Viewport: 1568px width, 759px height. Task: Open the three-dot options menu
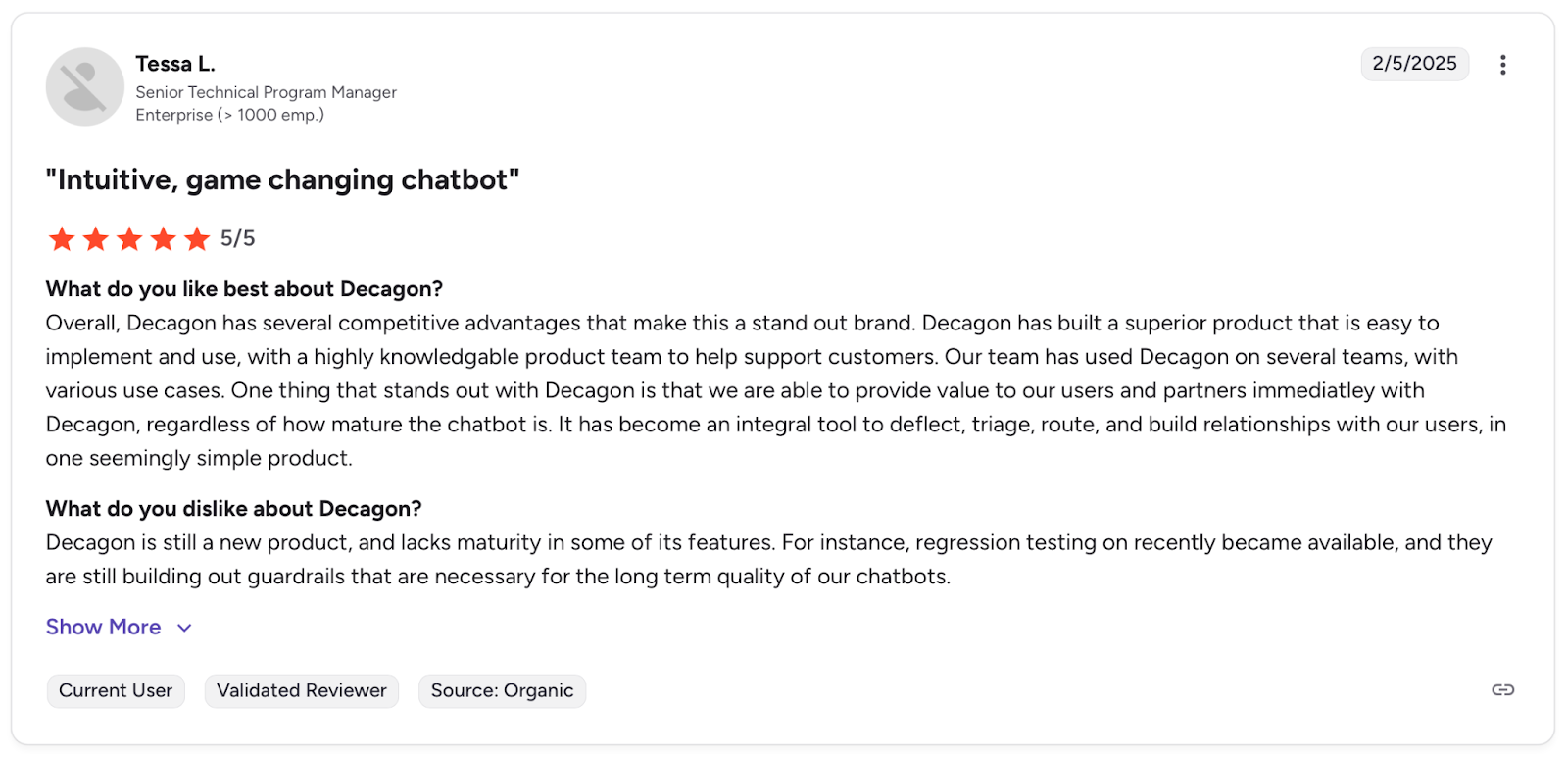click(1502, 65)
